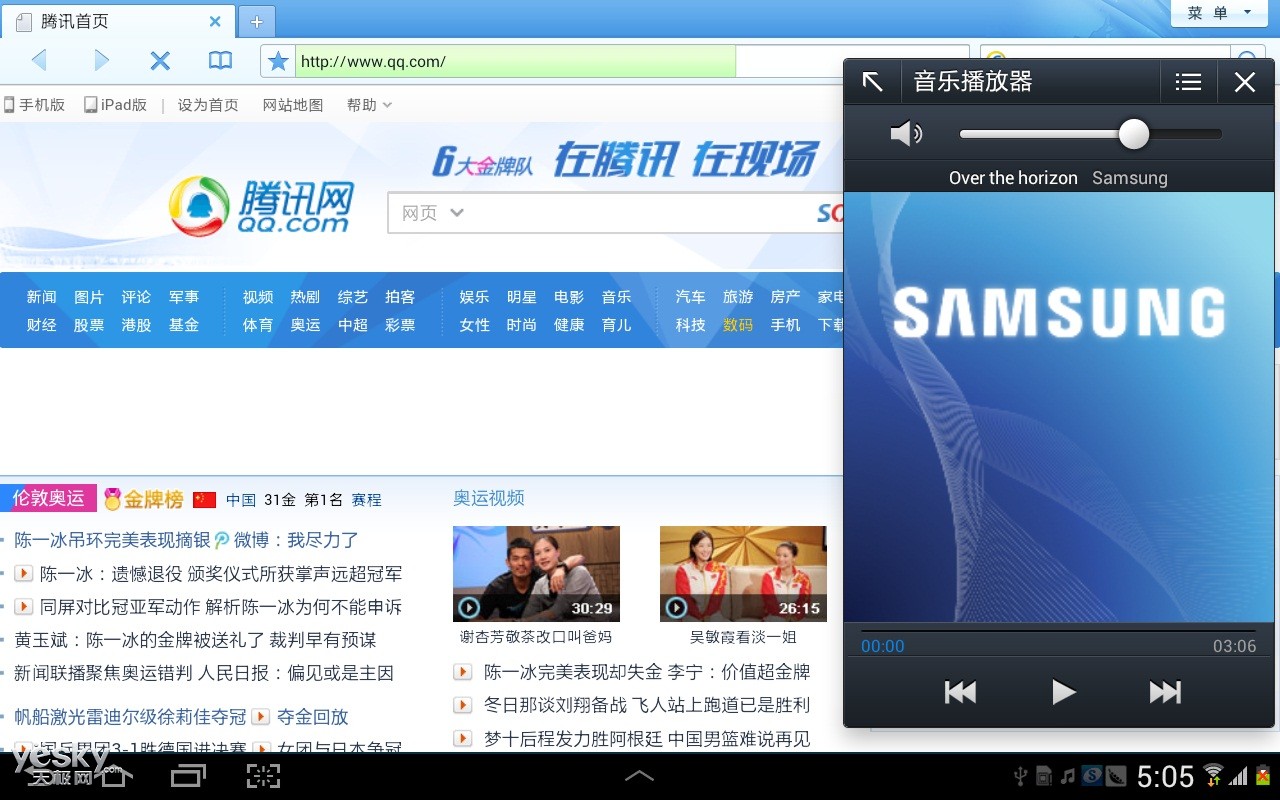Open the 奥运 navigation link
1280x800 pixels.
(305, 325)
